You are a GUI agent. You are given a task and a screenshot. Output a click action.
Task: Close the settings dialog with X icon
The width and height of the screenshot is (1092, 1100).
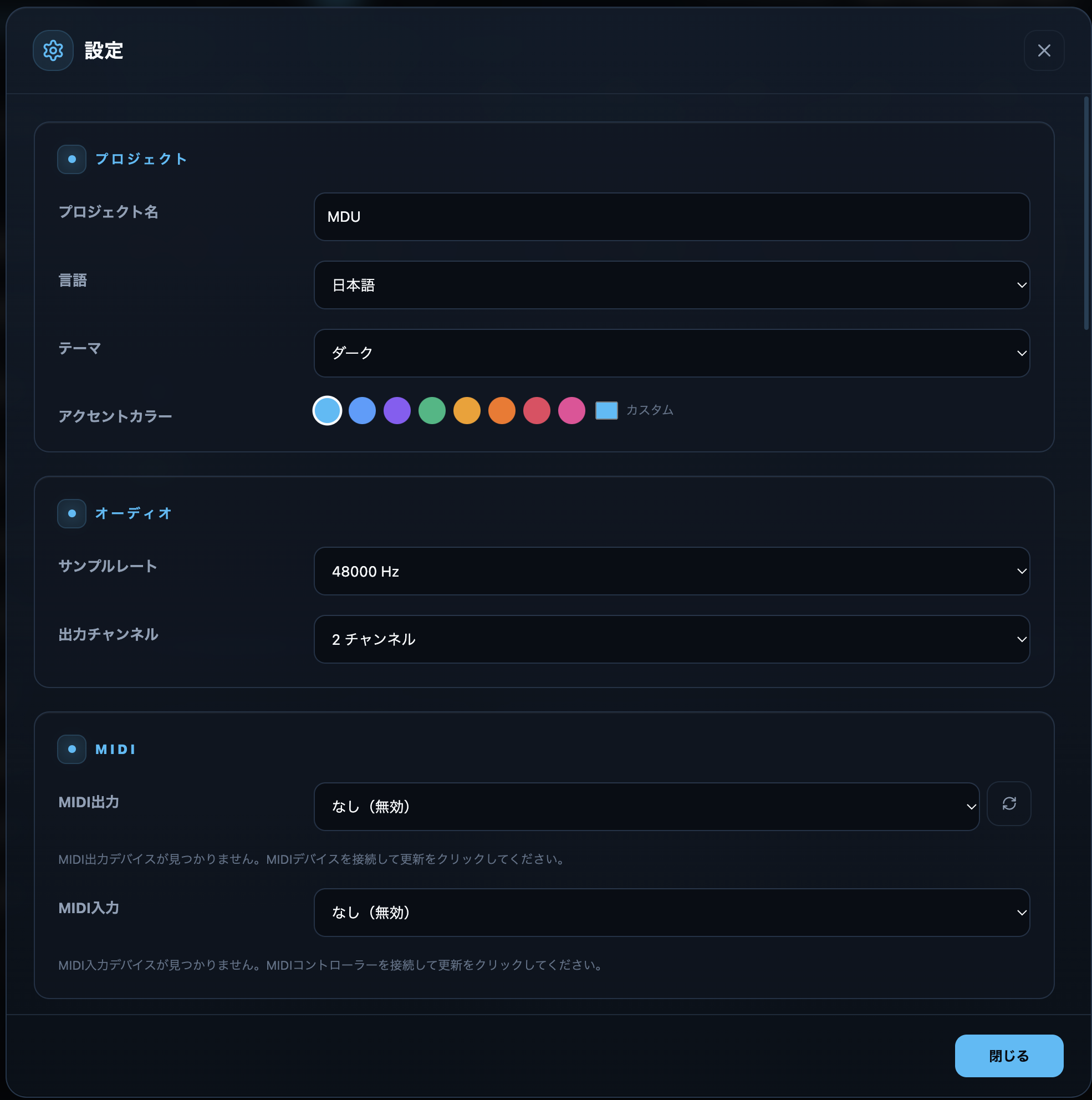(1044, 50)
